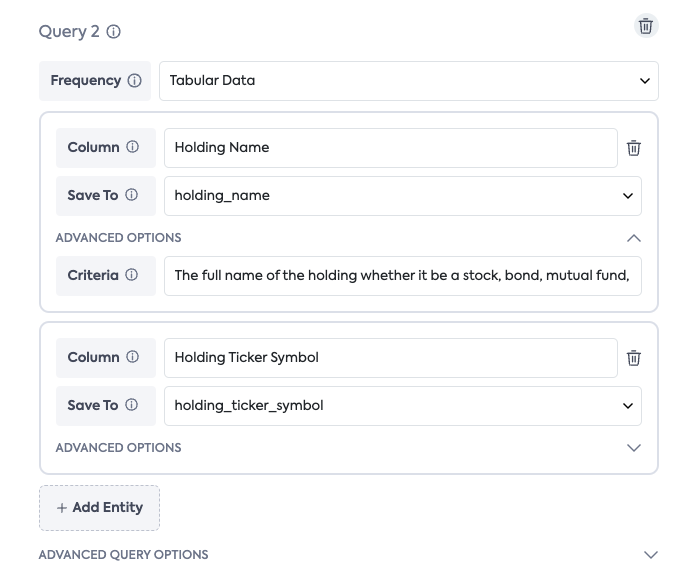
Task: Click info icon beside holding_ticker_symbol Save To label
Action: (x=131, y=405)
